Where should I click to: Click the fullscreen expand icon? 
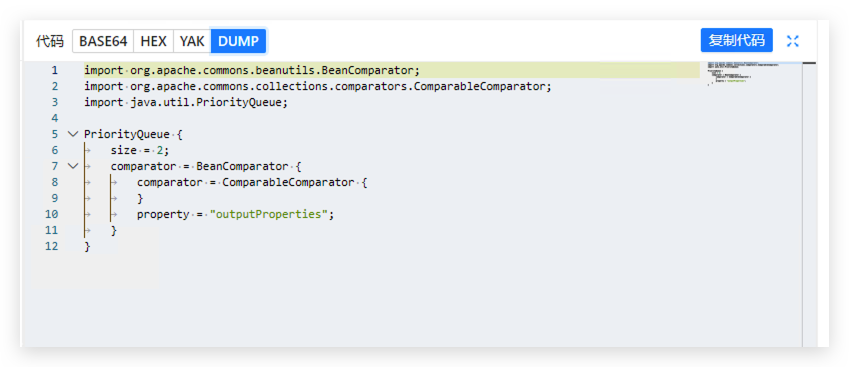[793, 41]
